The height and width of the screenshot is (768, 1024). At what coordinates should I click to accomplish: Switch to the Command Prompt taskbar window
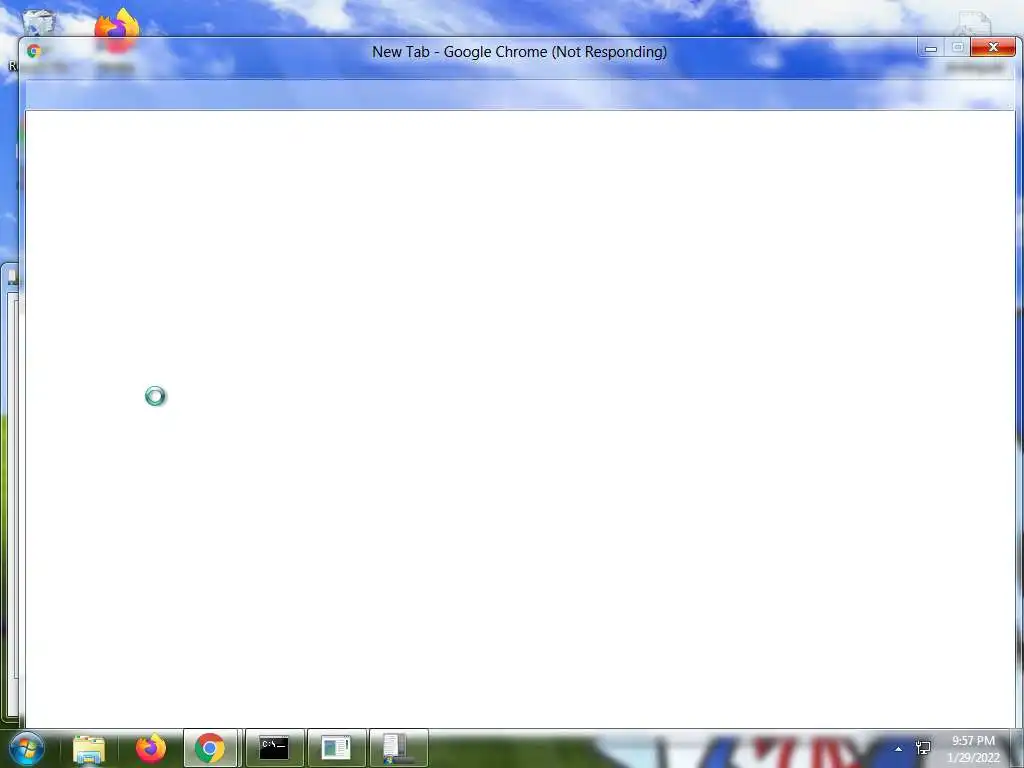[274, 748]
